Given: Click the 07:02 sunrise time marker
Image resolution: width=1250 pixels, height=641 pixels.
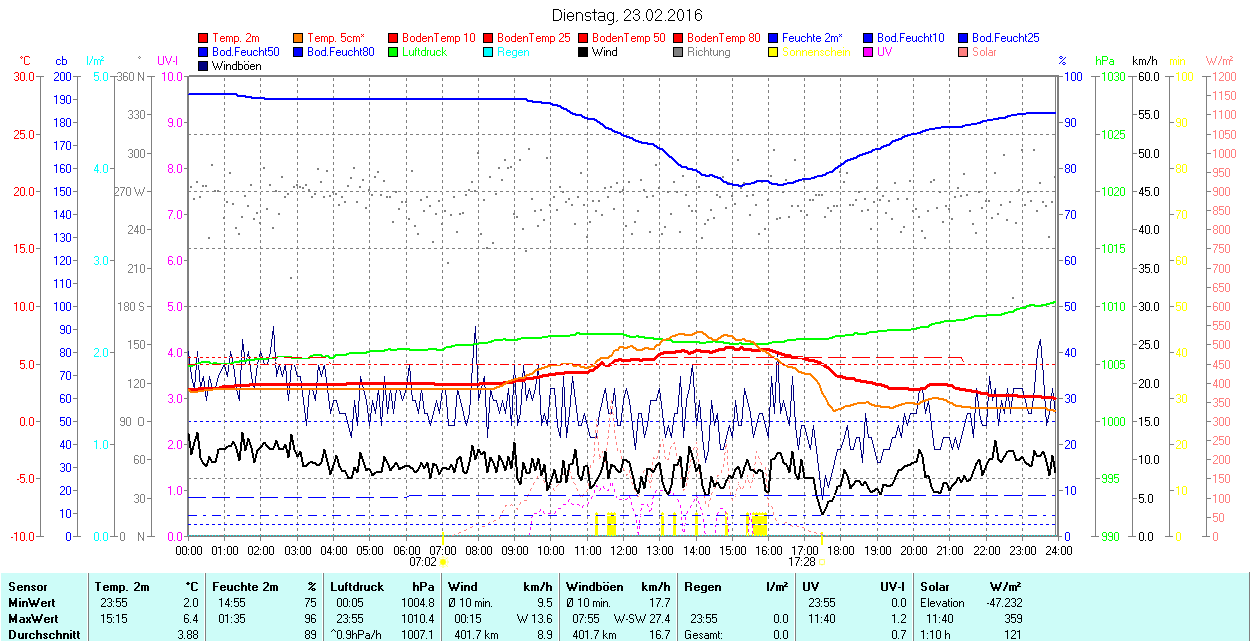Looking at the screenshot, I should (x=423, y=562).
